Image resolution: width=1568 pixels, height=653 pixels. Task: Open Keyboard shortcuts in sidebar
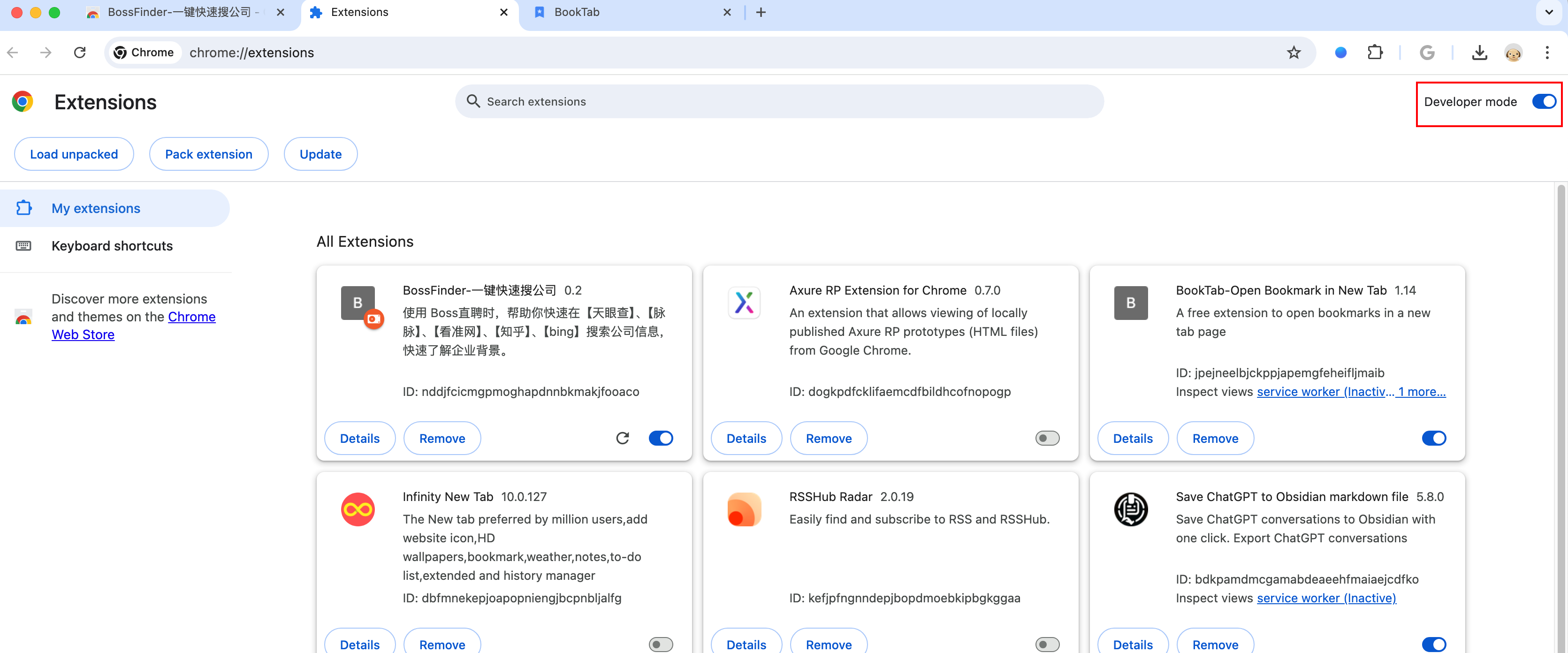112,246
